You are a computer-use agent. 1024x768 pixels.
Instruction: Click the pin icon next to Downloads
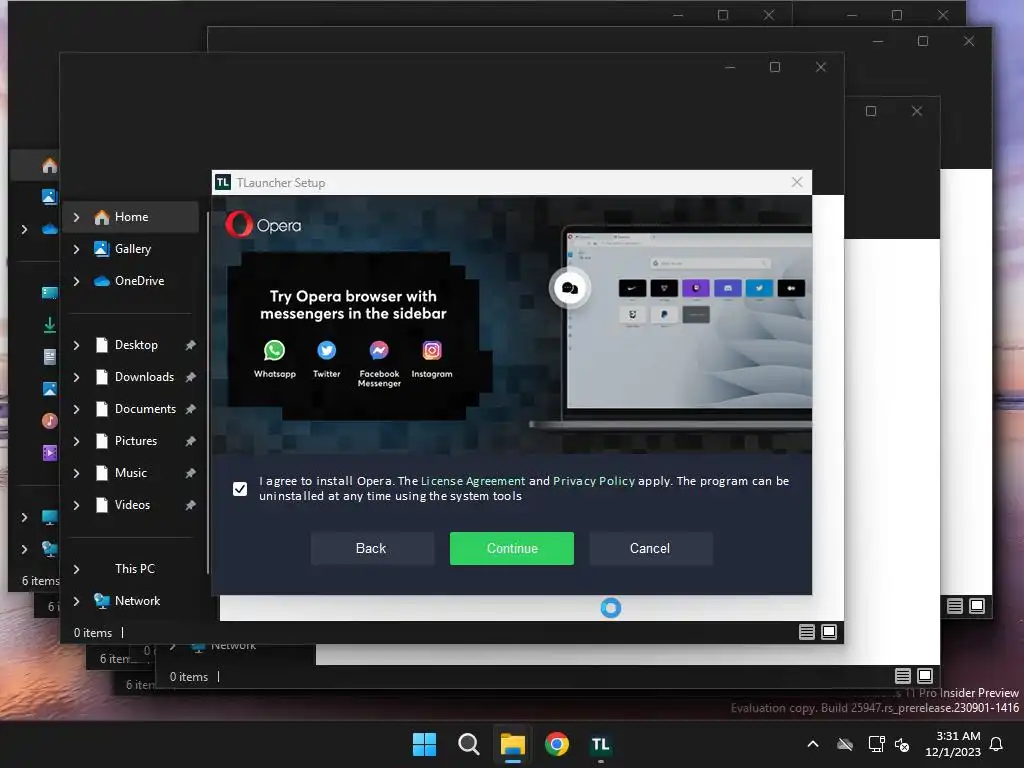[x=190, y=377]
